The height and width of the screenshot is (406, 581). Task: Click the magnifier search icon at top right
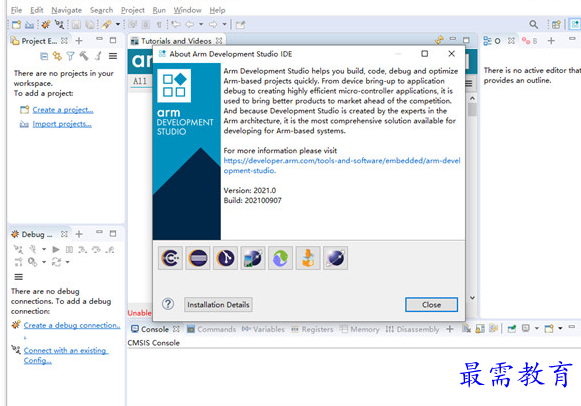click(x=534, y=25)
